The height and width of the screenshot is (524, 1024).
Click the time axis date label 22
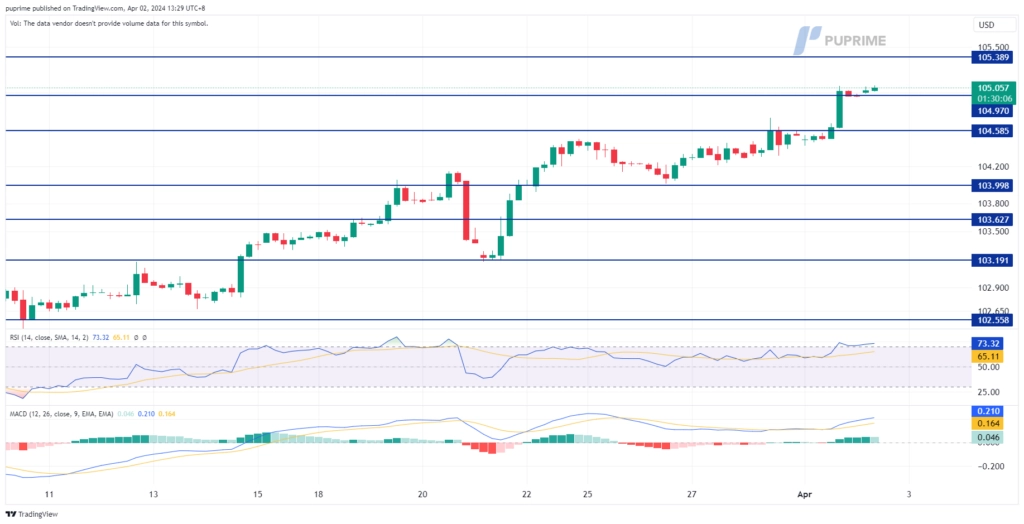(526, 494)
